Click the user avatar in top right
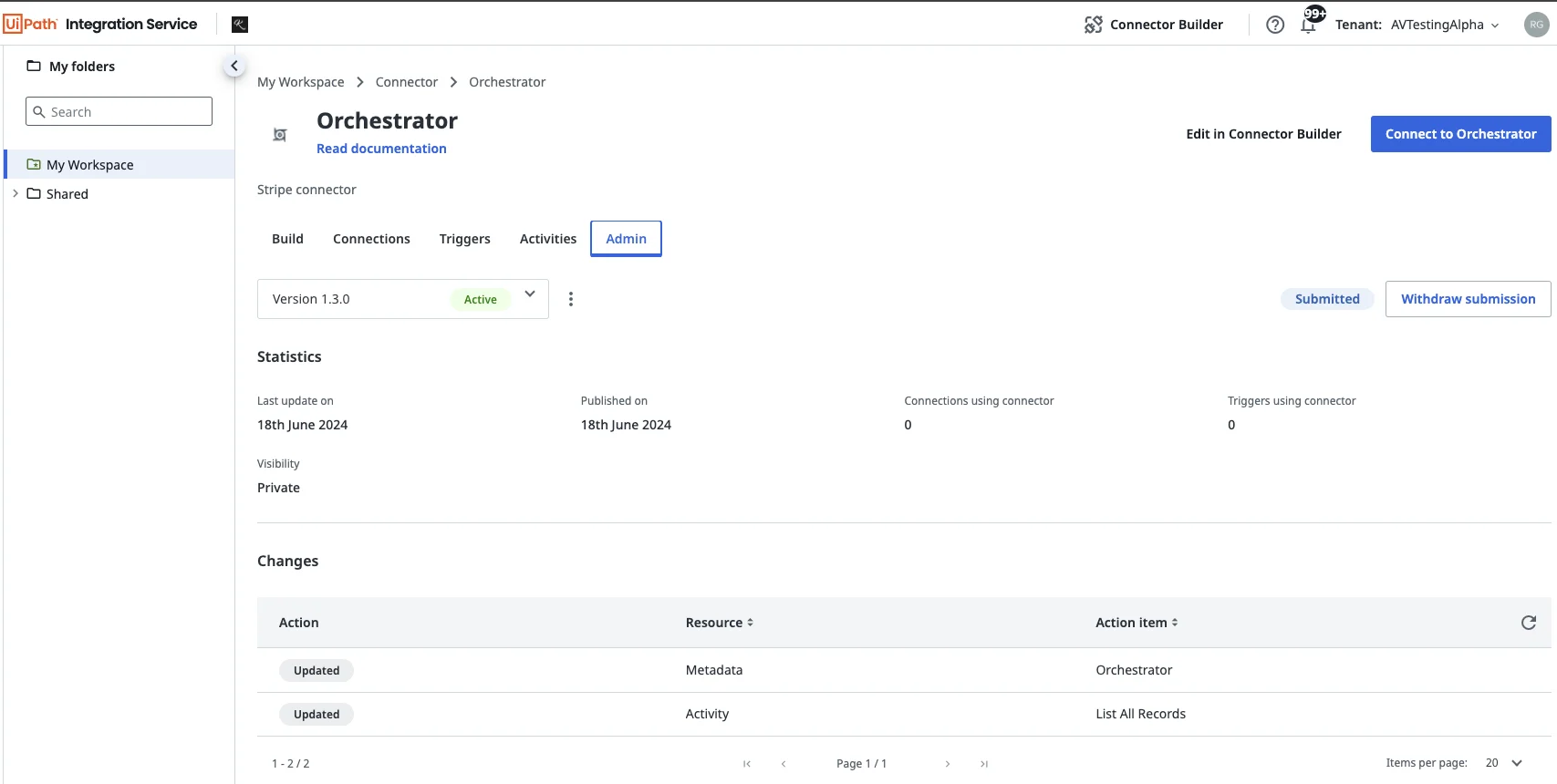The width and height of the screenshot is (1557, 784). [x=1536, y=25]
